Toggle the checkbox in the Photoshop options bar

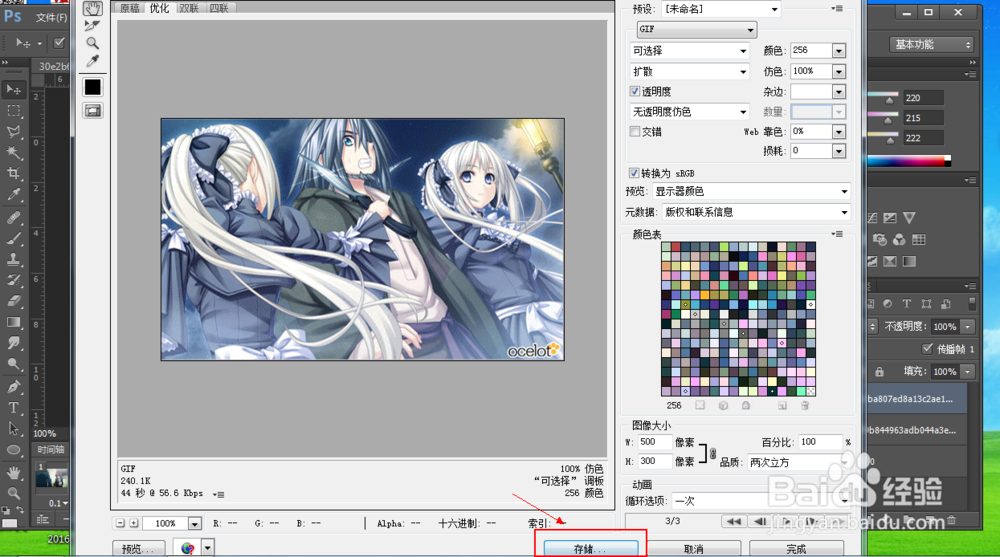point(59,43)
